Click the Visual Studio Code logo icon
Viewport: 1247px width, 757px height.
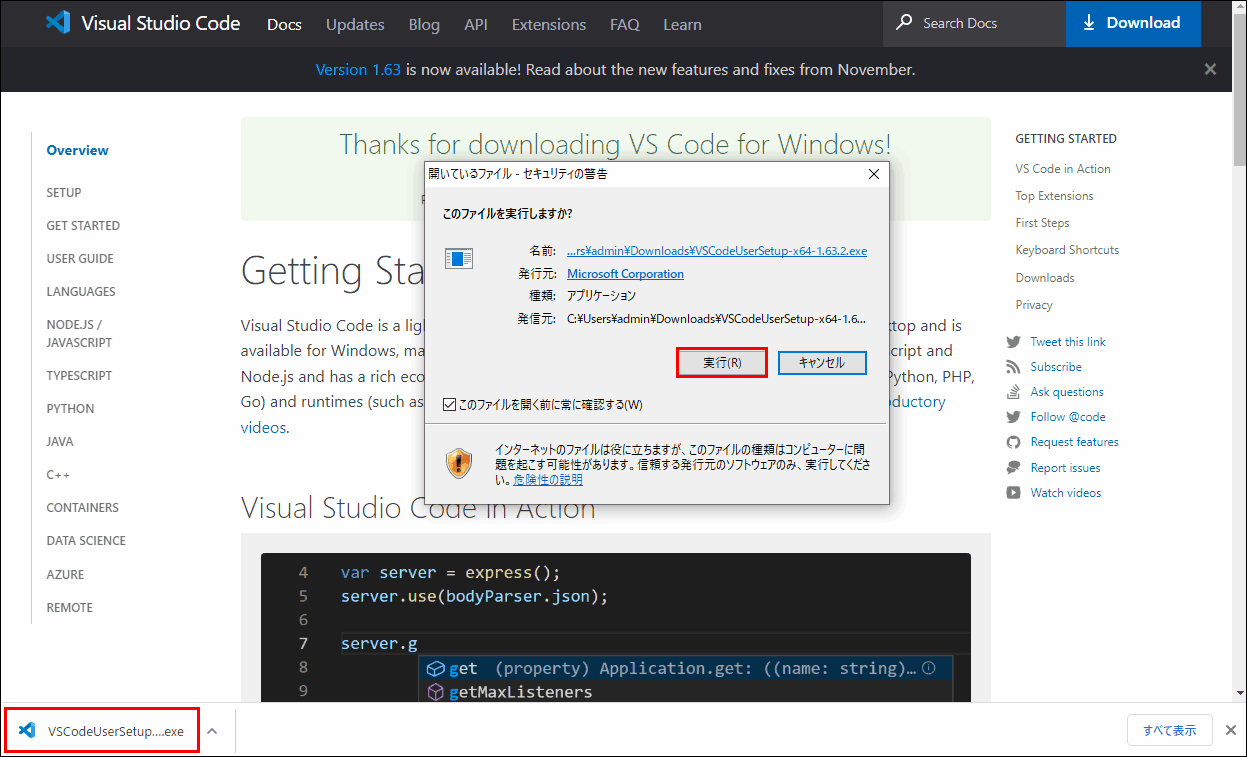click(x=58, y=23)
